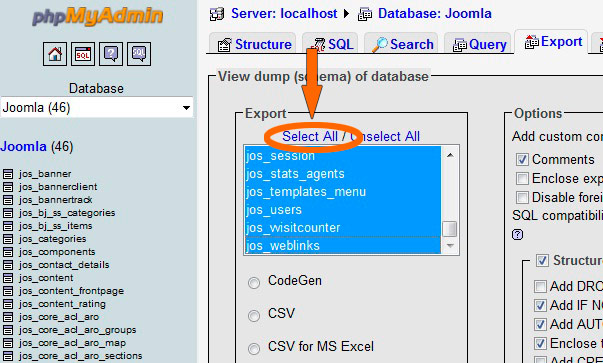Click table icon beside jos_contact_details
Viewport: 603px width, 363px height.
[x=8, y=265]
